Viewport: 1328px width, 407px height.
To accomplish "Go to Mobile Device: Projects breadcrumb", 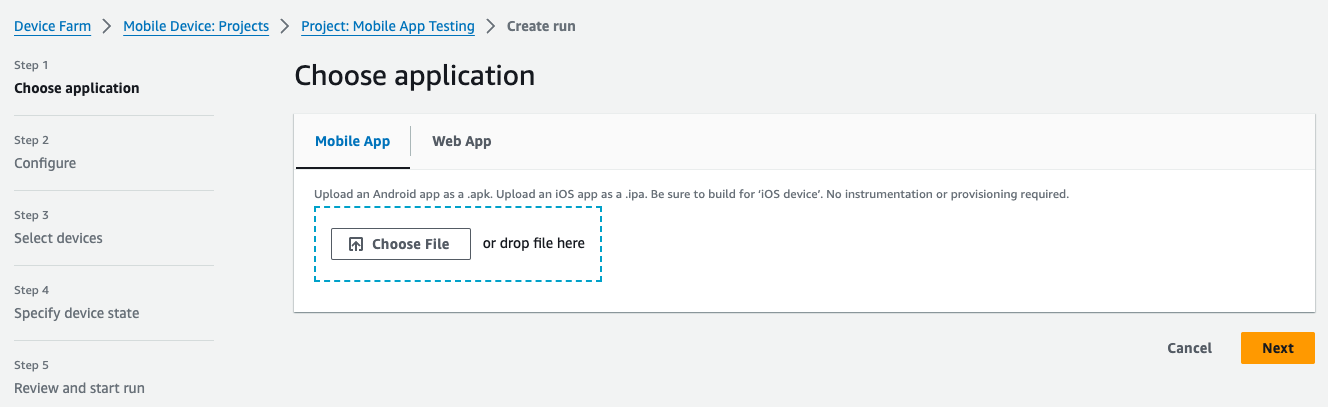I will 196,26.
